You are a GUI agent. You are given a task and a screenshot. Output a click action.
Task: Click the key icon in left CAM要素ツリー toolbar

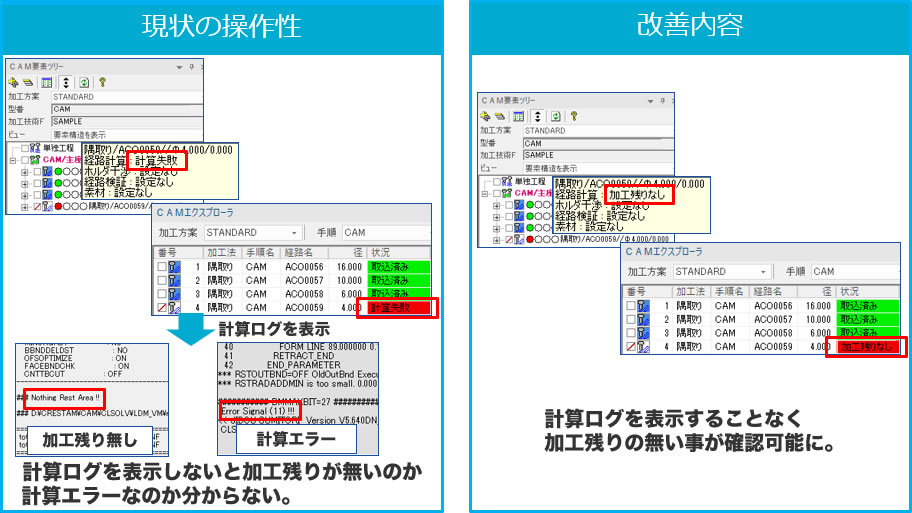[x=102, y=82]
